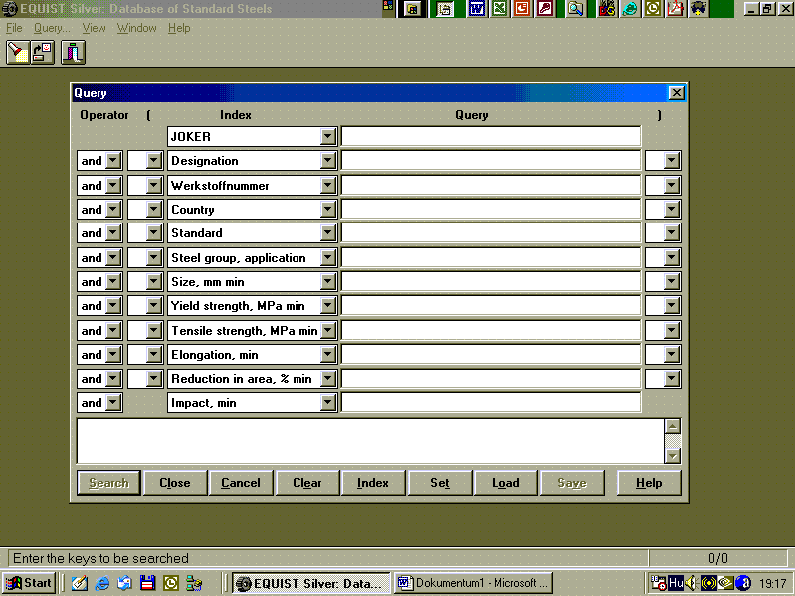795x596 pixels.
Task: Click the Save button
Action: [x=572, y=483]
